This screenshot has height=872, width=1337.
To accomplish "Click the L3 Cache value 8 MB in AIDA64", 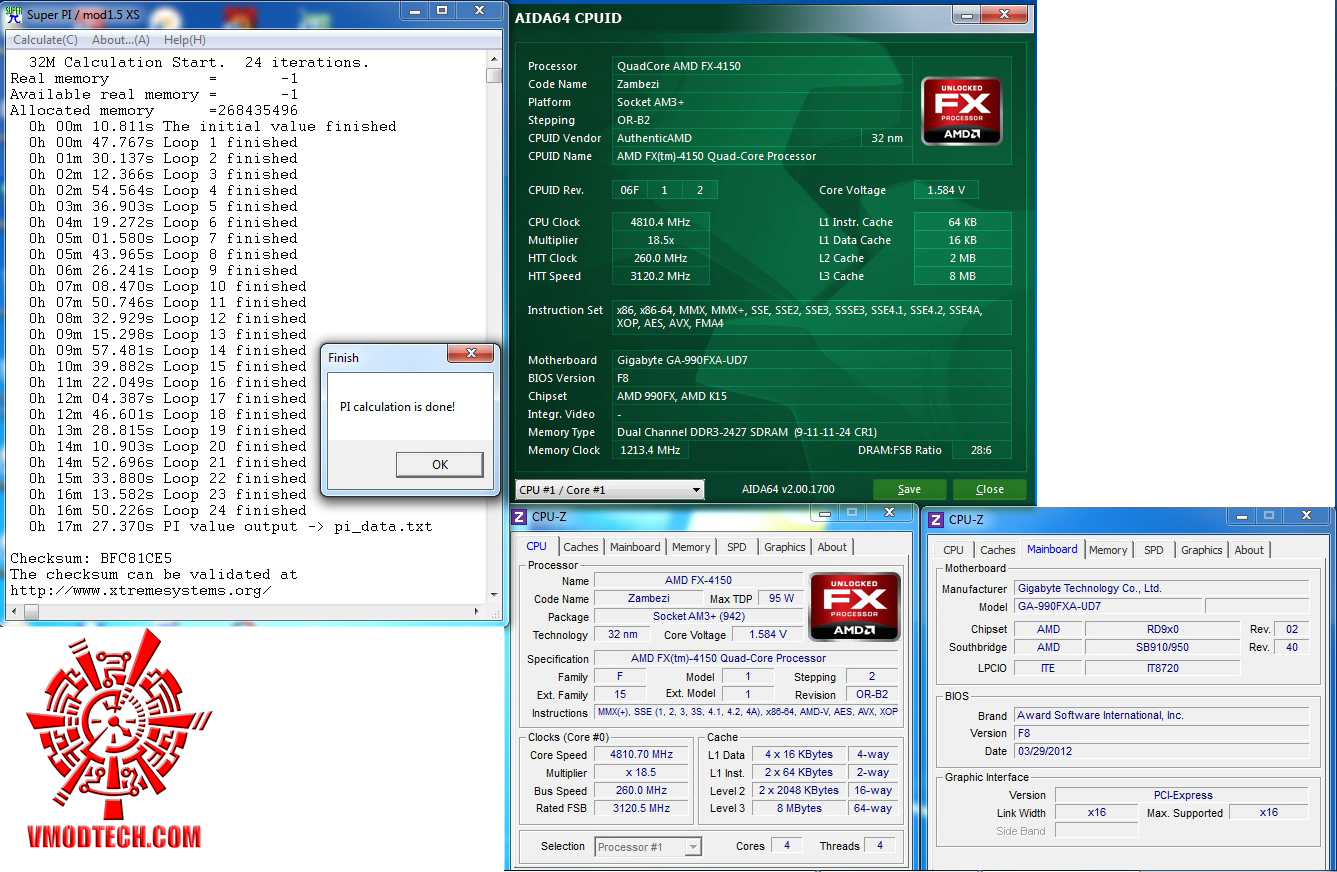I will (963, 276).
